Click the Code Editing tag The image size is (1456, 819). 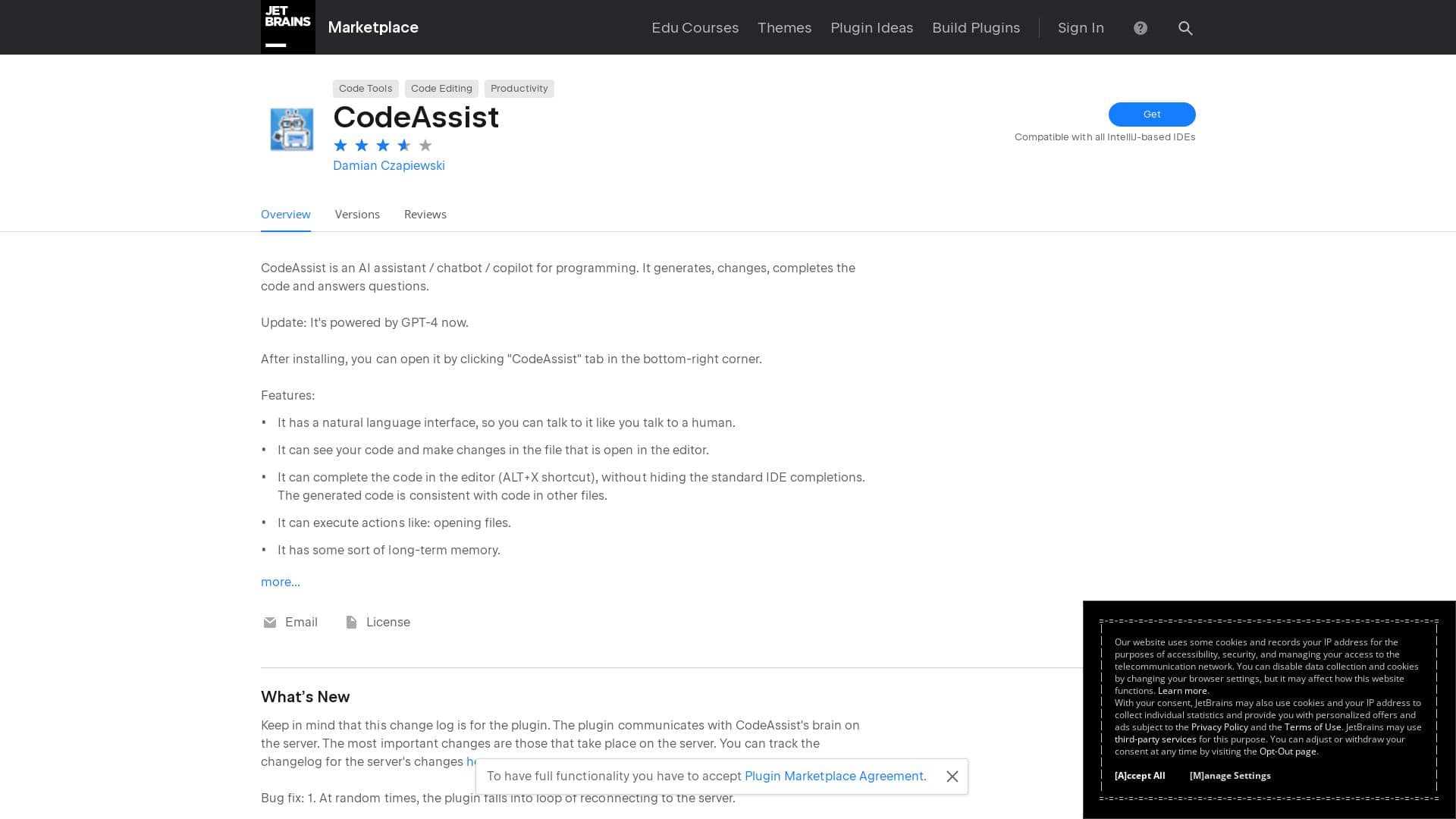coord(441,89)
